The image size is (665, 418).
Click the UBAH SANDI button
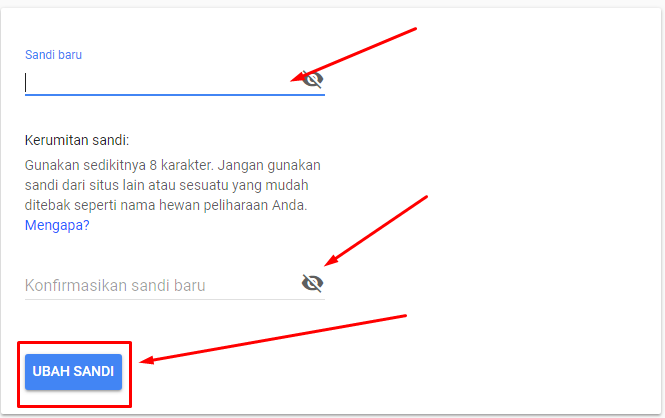click(73, 372)
